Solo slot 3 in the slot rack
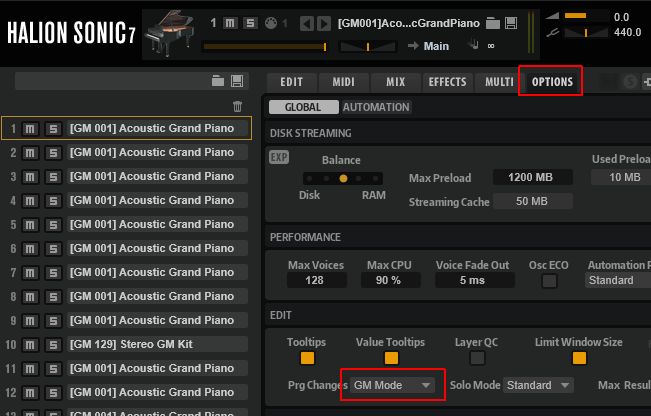651x416 pixels. pos(53,177)
